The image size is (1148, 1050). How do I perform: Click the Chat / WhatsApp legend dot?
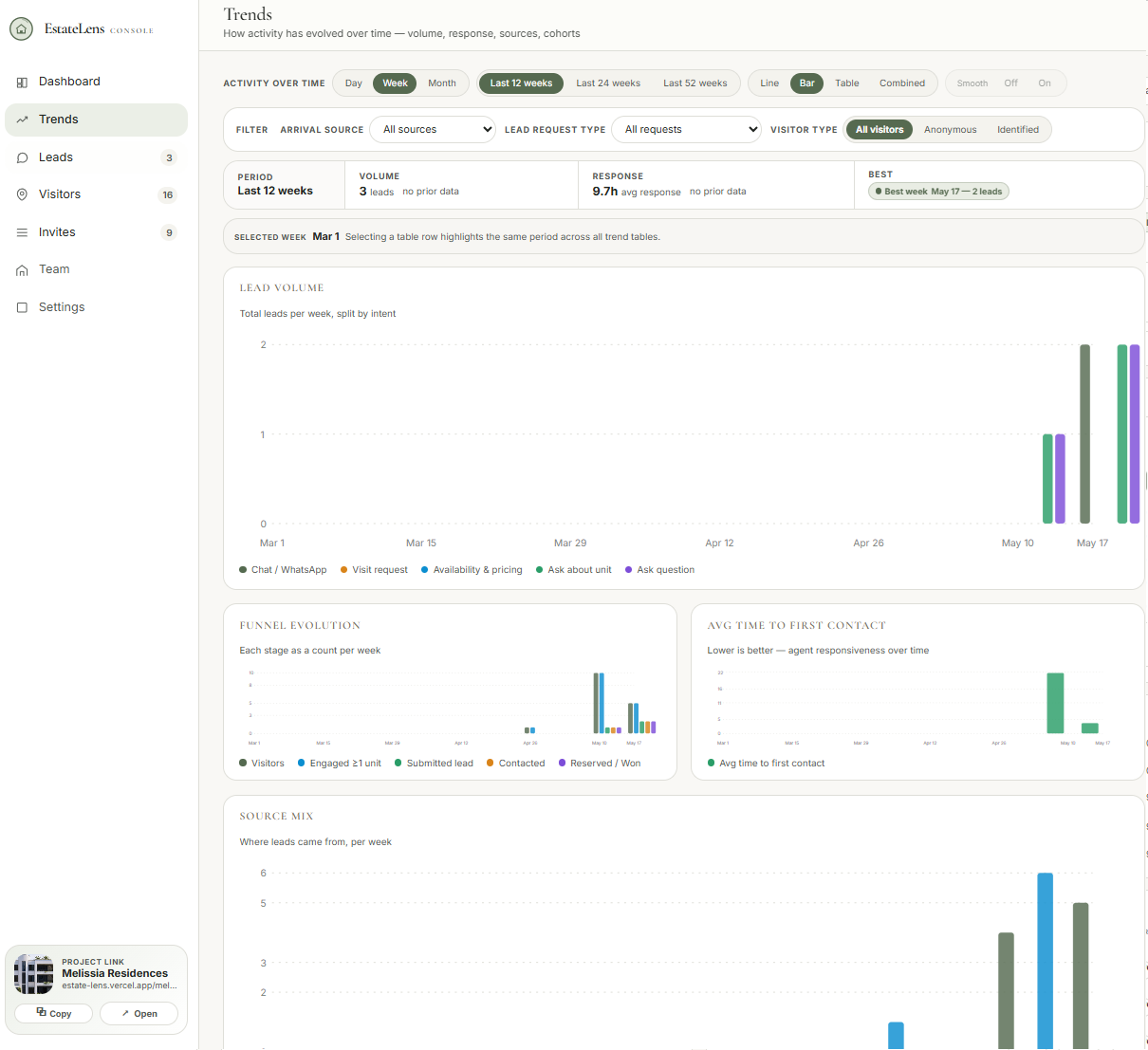click(243, 570)
